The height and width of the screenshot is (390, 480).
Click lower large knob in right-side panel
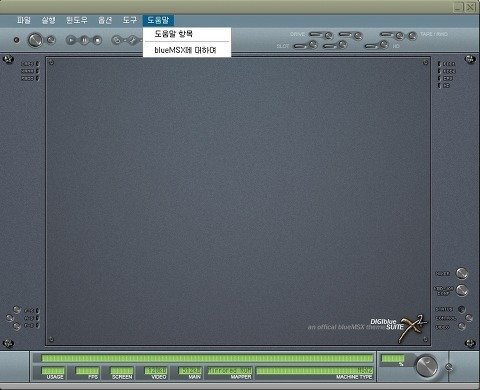click(462, 290)
